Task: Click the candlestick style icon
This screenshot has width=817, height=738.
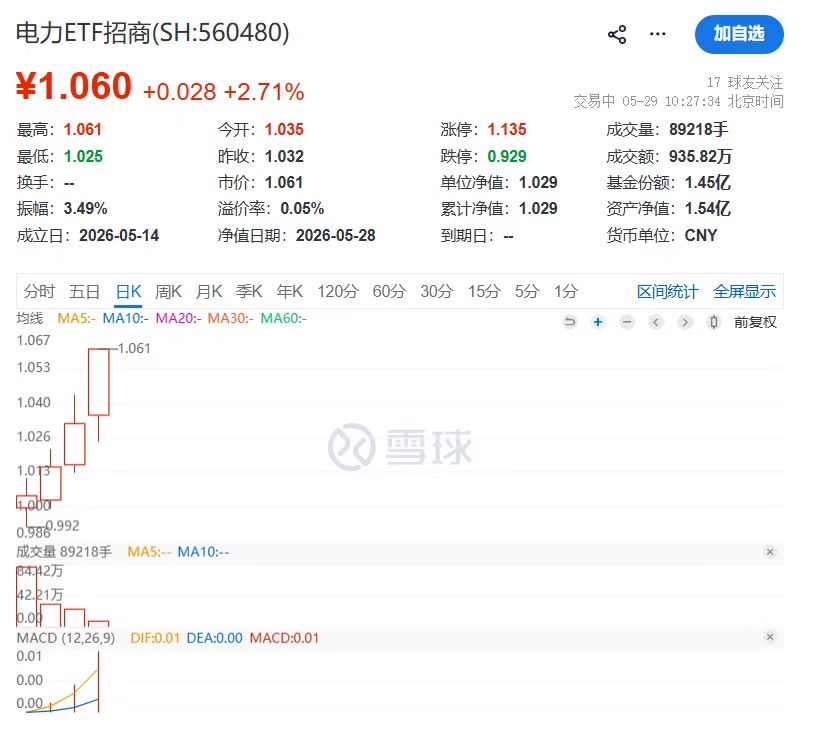Action: point(714,322)
